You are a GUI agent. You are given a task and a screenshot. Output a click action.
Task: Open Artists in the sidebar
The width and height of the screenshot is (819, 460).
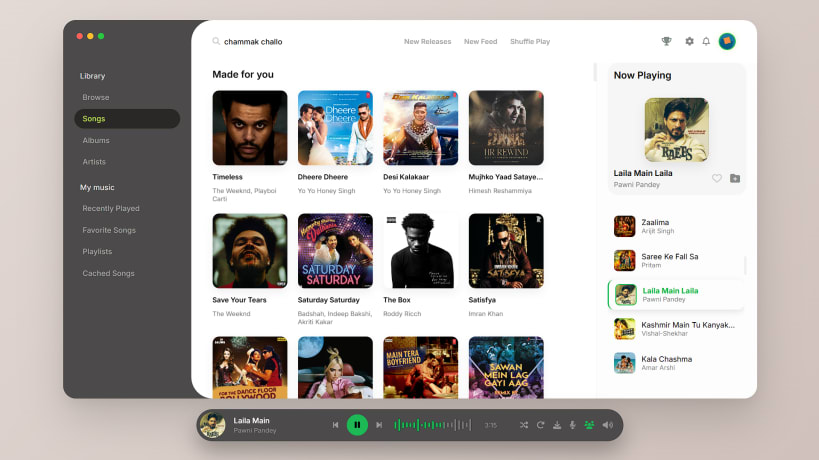pyautogui.click(x=94, y=162)
